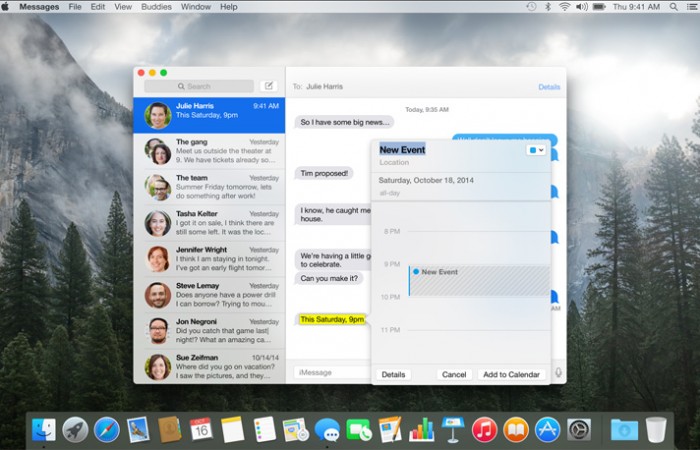Open Safari from the dock
This screenshot has width=700, height=450.
pos(106,430)
